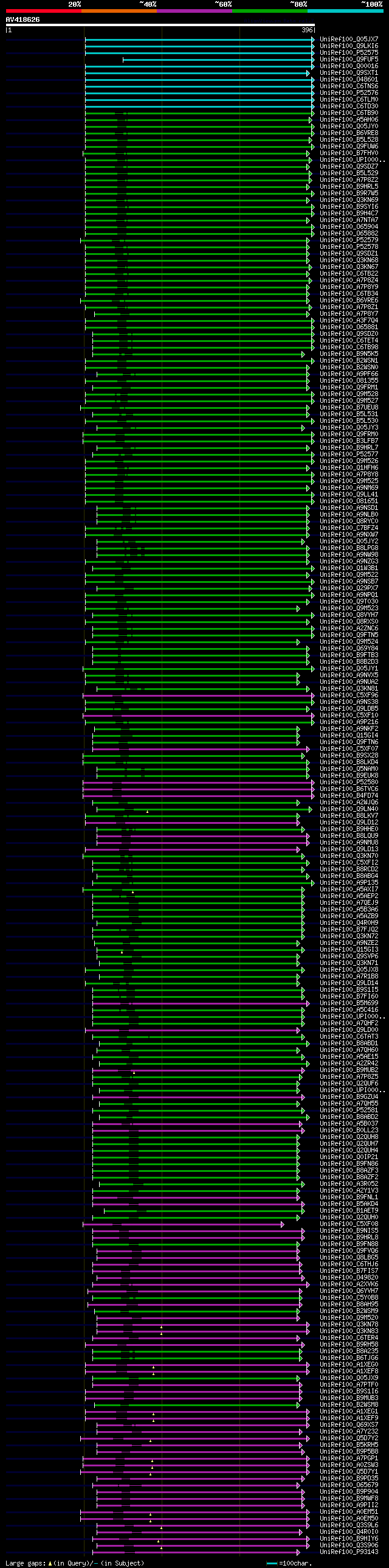Screen dimensions: 389x1568
Task: Select hit label UniRef100_C6TLM0
Action: (349, 100)
